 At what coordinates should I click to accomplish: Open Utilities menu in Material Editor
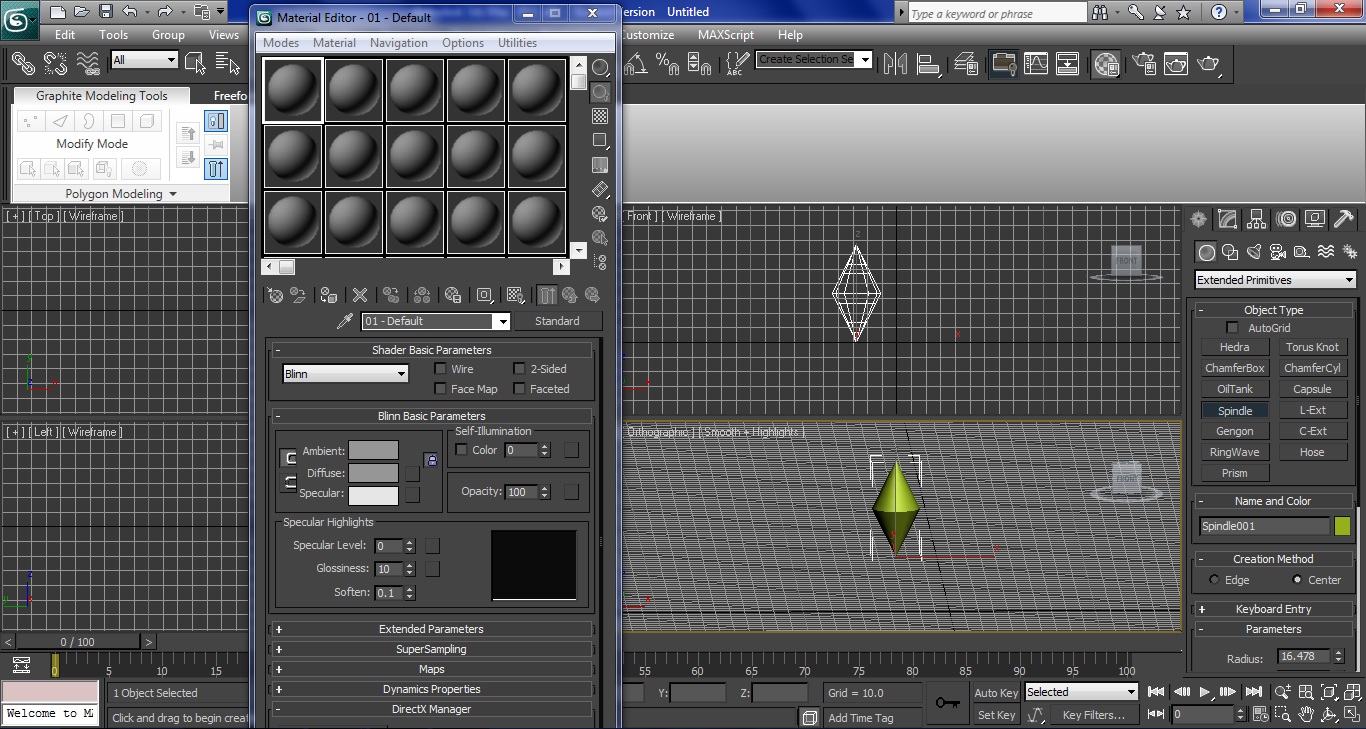tap(518, 43)
